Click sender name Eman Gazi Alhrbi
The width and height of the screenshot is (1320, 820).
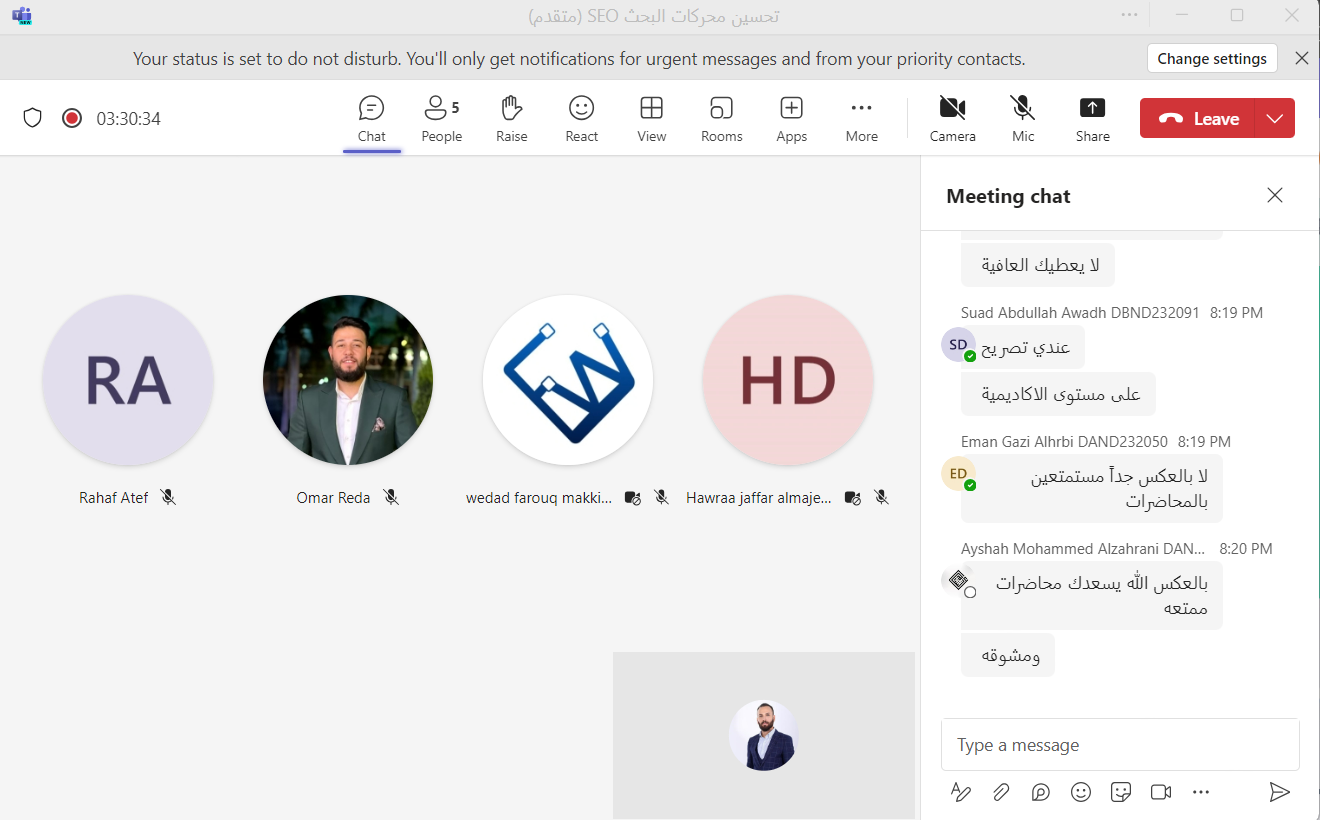coord(1065,441)
